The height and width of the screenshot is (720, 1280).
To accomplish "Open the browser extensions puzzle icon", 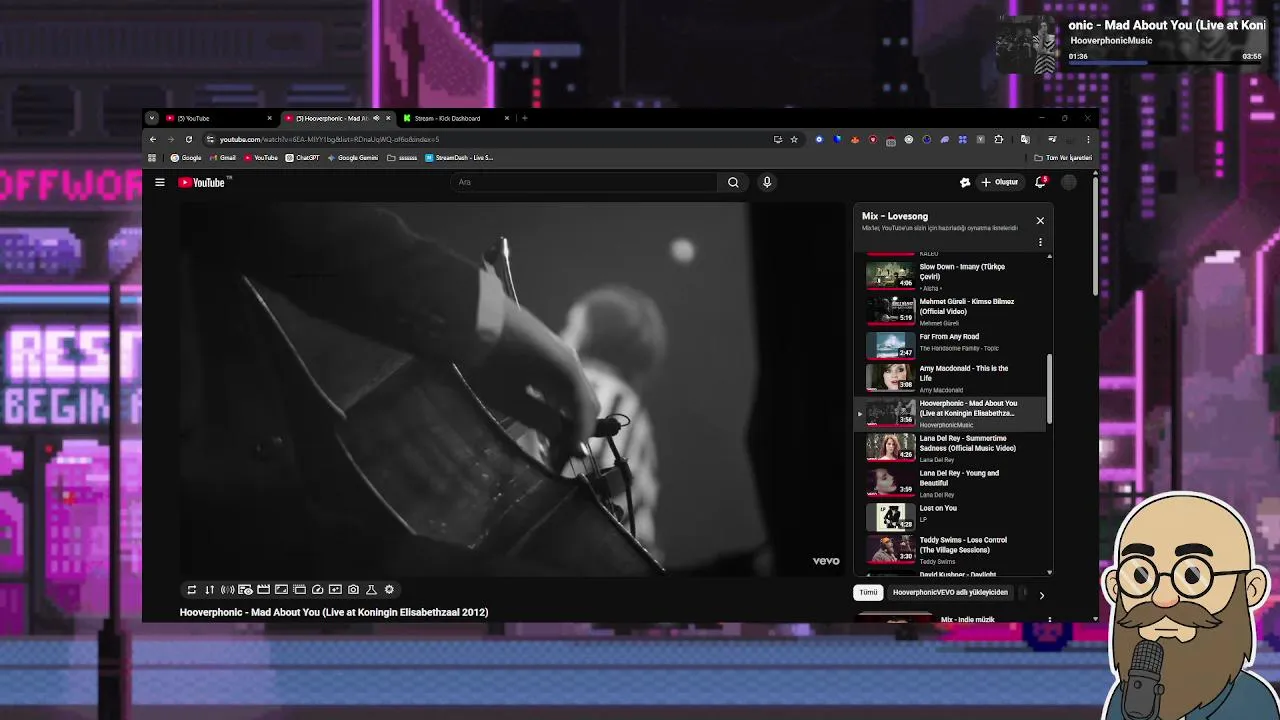I will tap(998, 139).
